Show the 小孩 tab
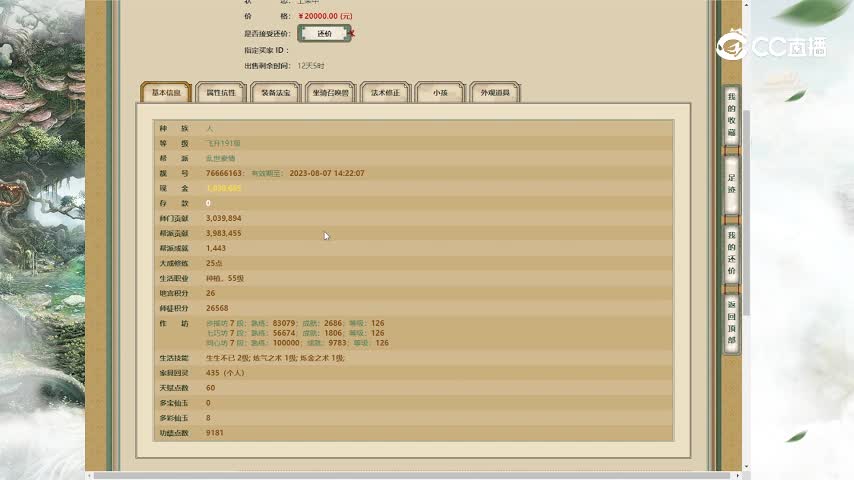The image size is (854, 480). pyautogui.click(x=440, y=93)
